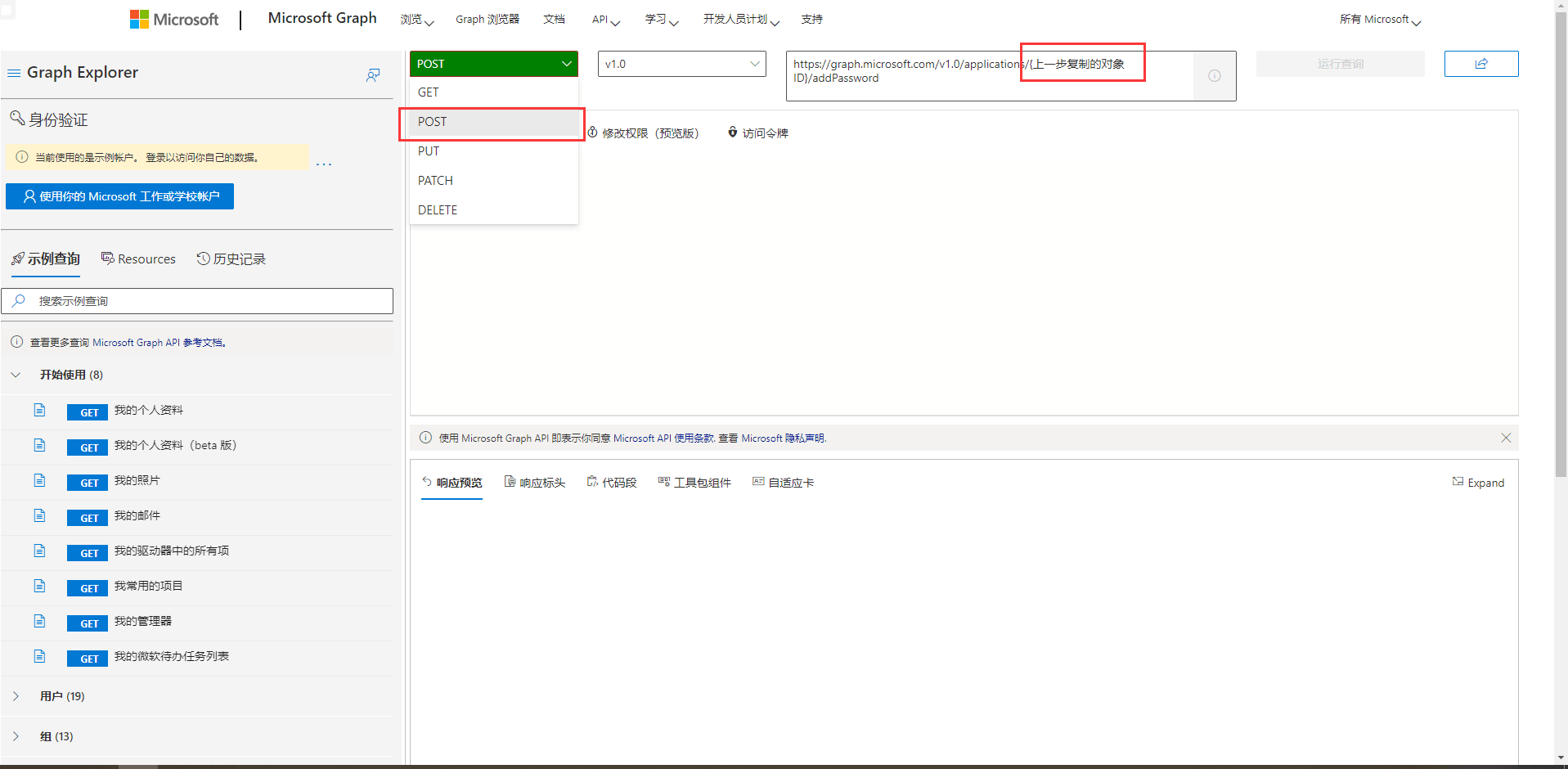
Task: Run the GET 我的邮件 sample query
Action: 196,516
